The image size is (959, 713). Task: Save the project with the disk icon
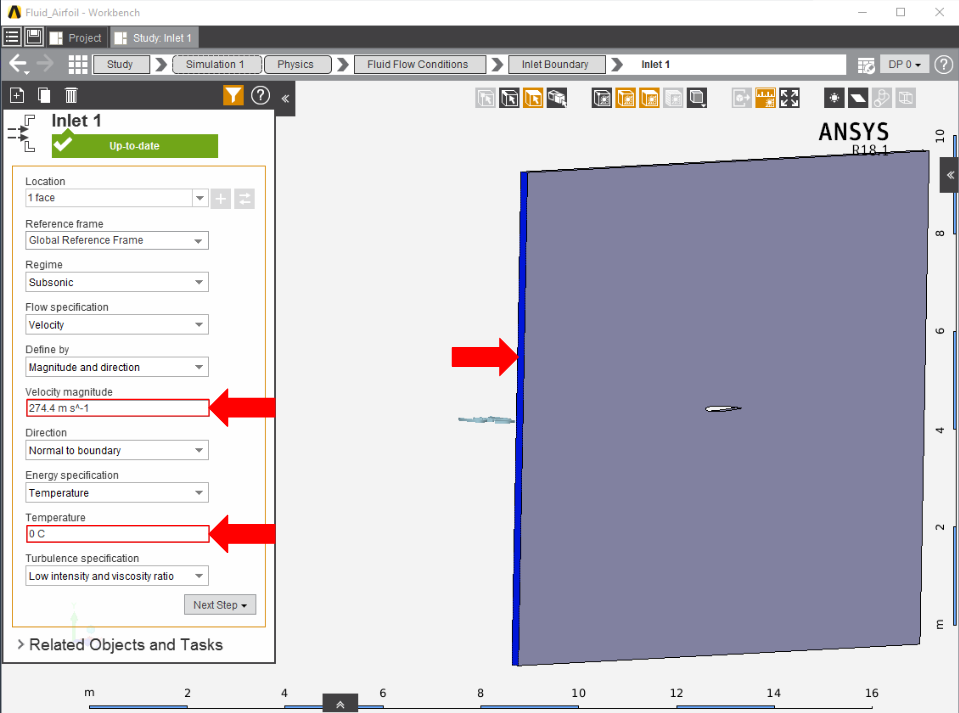click(x=34, y=37)
